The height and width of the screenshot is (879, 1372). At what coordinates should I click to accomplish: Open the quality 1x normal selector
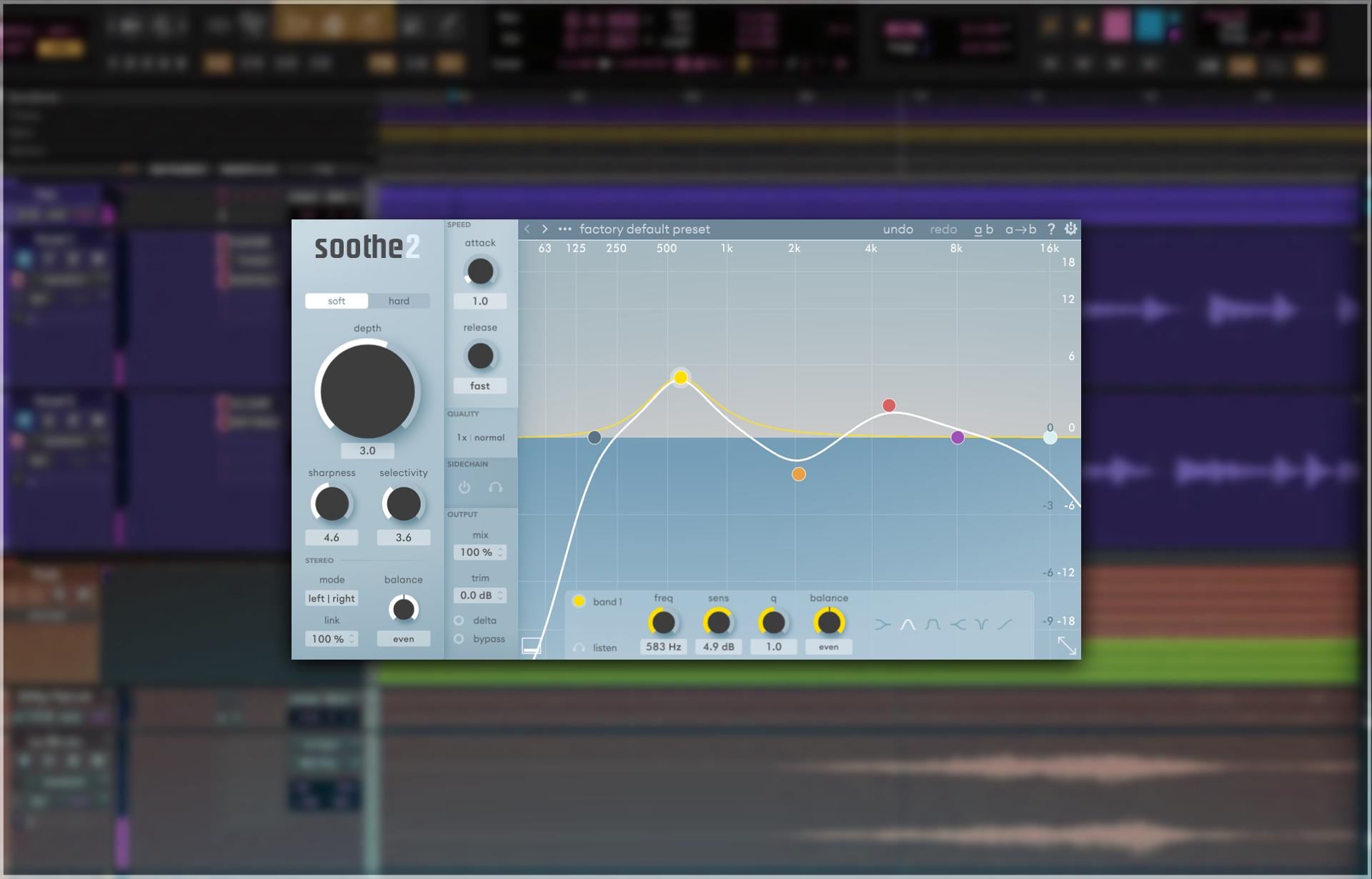(480, 437)
